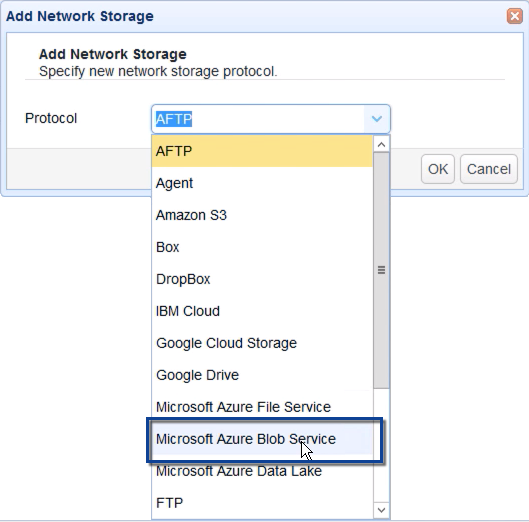Viewport: 529px width, 522px height.
Task: Select FTP from the protocol list
Action: [x=262, y=503]
